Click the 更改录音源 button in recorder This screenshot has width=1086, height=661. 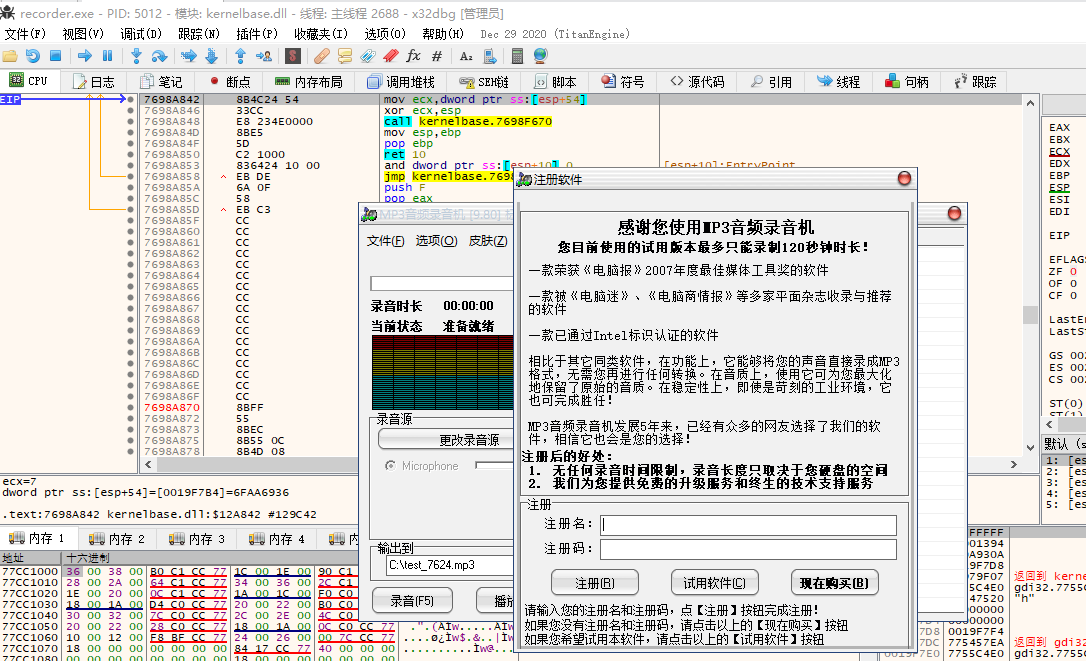point(447,440)
